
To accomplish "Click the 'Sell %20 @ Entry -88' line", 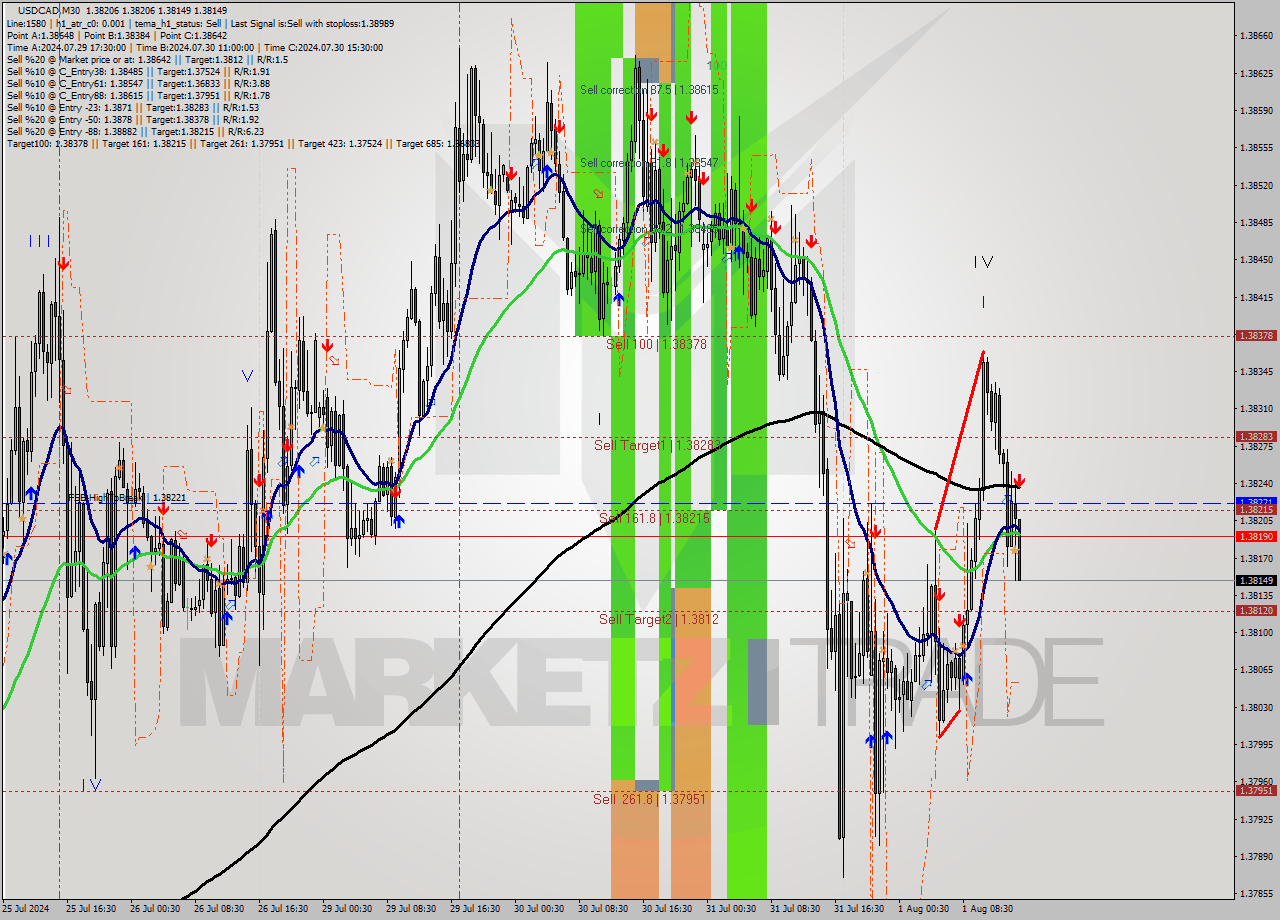I will tap(135, 132).
